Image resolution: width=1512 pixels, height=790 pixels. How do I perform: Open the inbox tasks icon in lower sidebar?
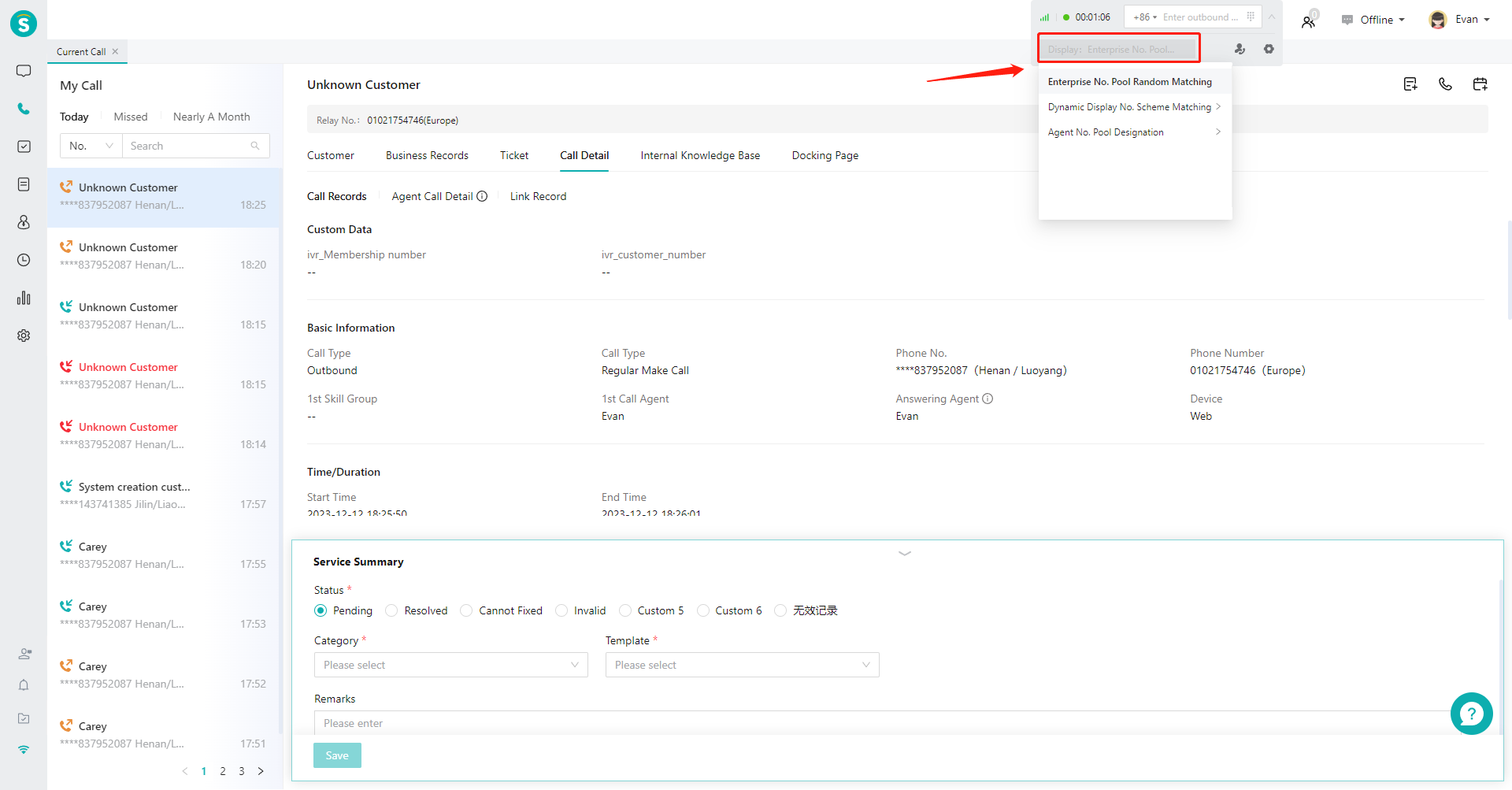pos(24,718)
